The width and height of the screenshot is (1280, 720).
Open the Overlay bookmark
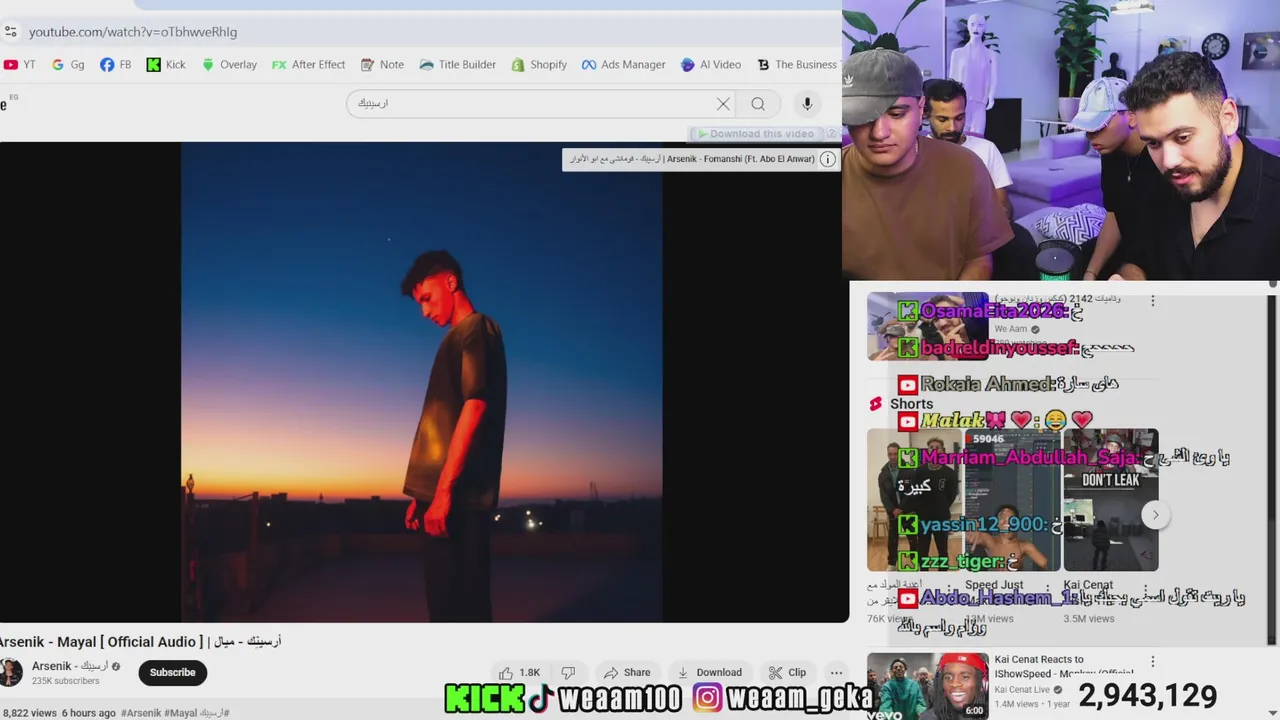point(229,65)
